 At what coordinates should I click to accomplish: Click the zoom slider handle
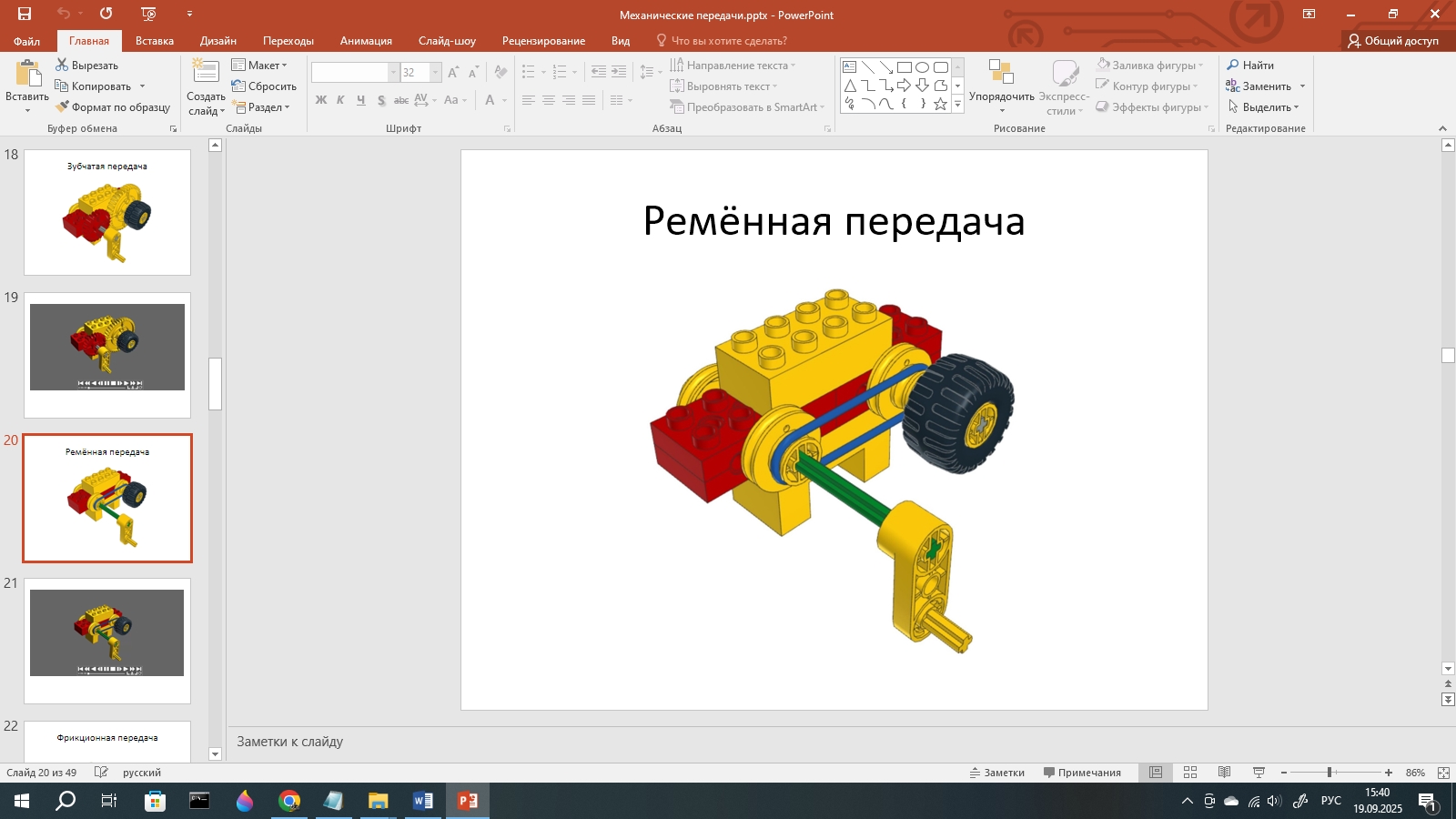click(x=1330, y=773)
